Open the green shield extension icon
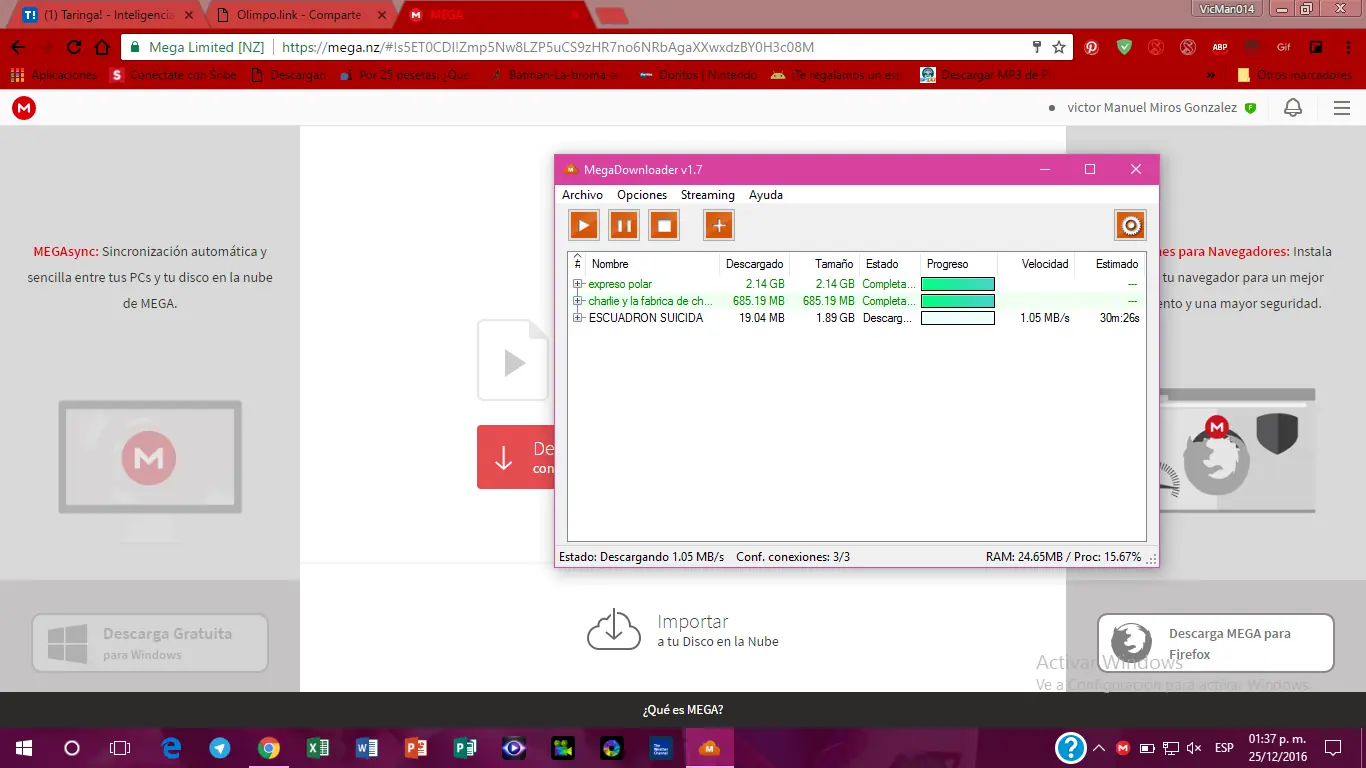This screenshot has width=1366, height=768. (x=1124, y=47)
